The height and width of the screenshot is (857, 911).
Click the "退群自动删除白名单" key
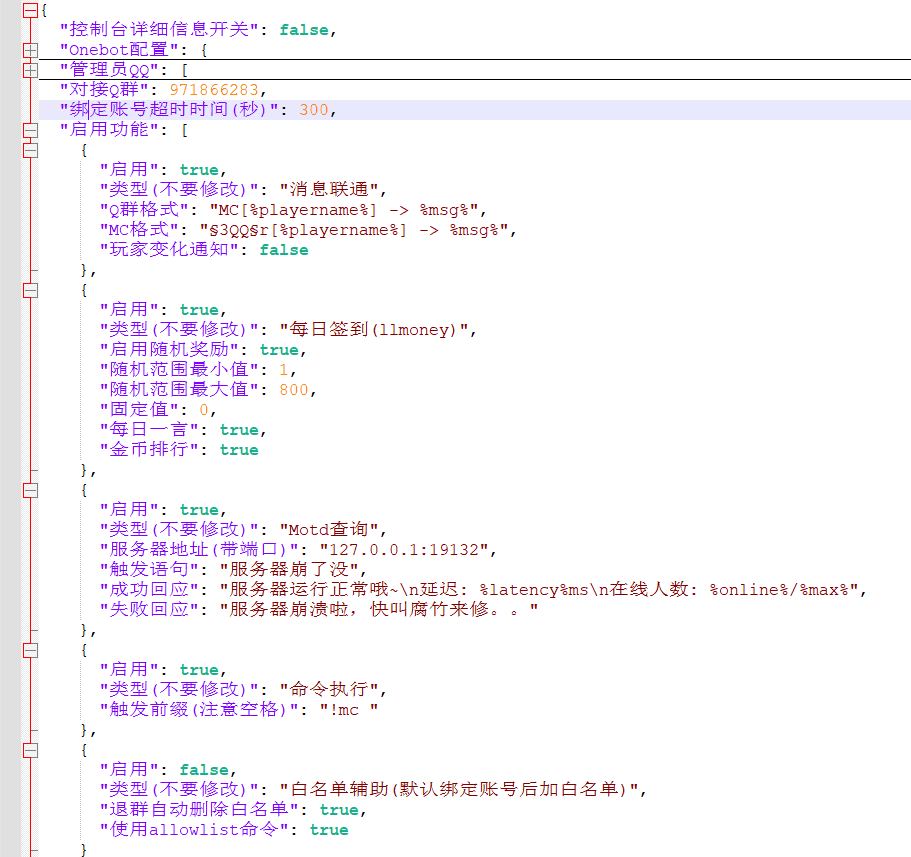[x=199, y=809]
